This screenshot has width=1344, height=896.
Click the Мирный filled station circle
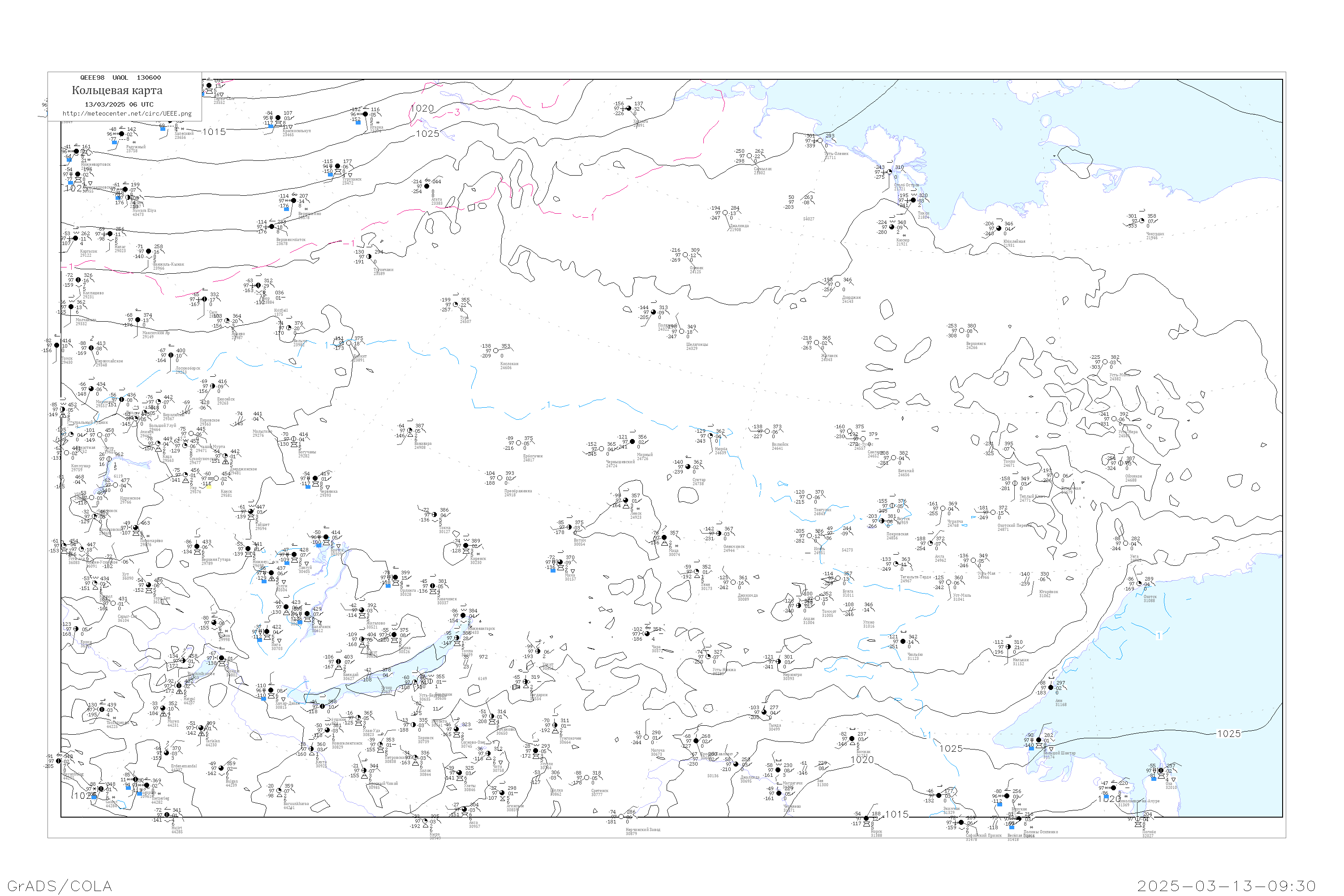632,442
